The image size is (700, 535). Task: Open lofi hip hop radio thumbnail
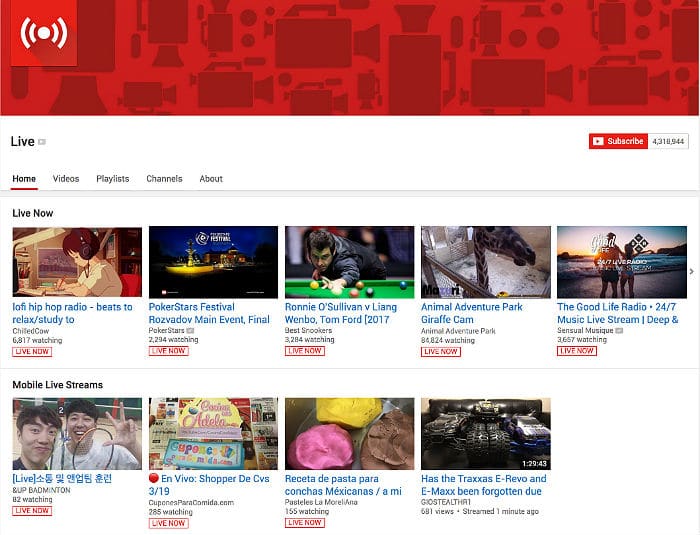(x=77, y=262)
